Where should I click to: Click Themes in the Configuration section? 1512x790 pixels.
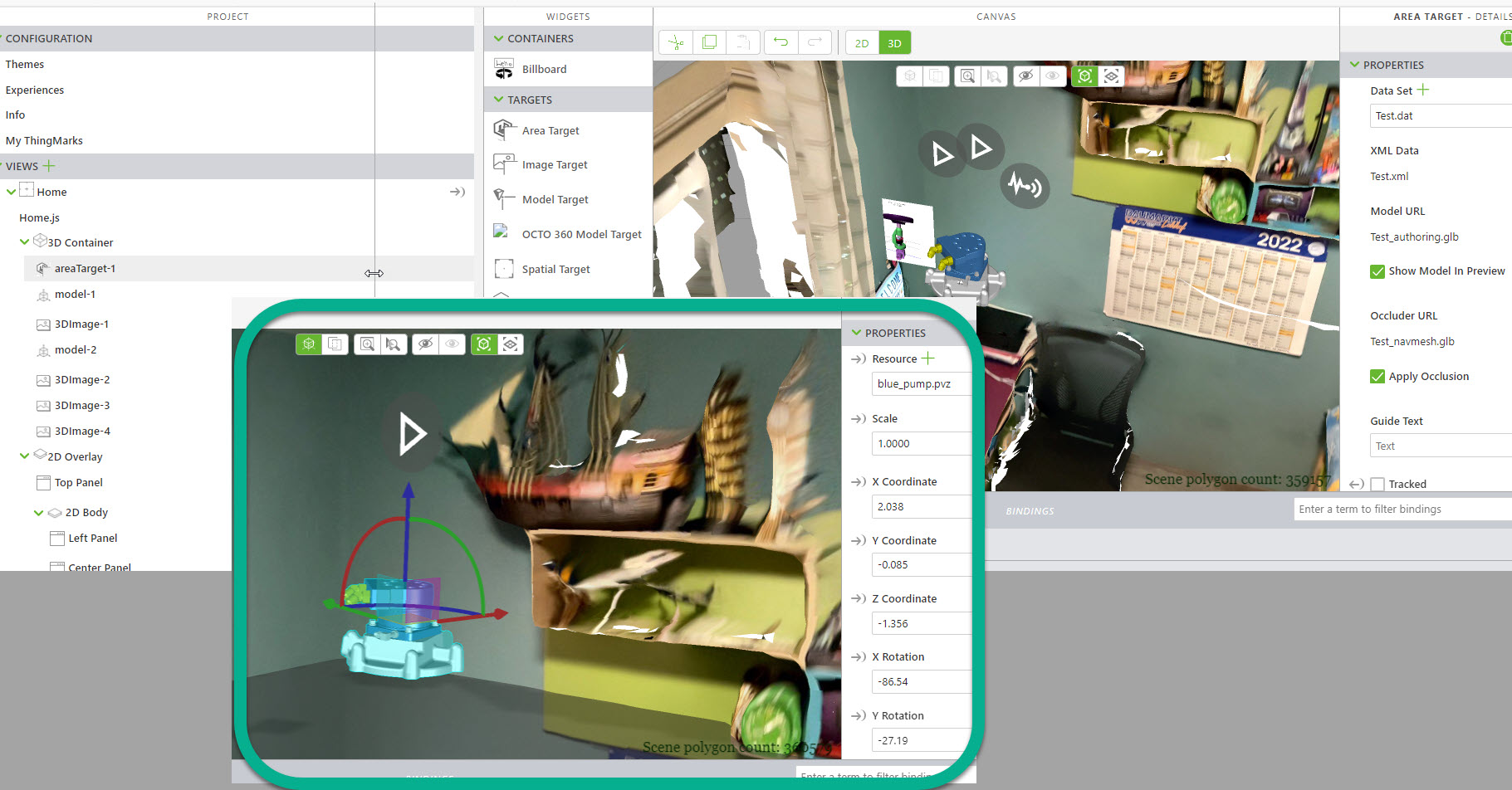click(x=25, y=64)
